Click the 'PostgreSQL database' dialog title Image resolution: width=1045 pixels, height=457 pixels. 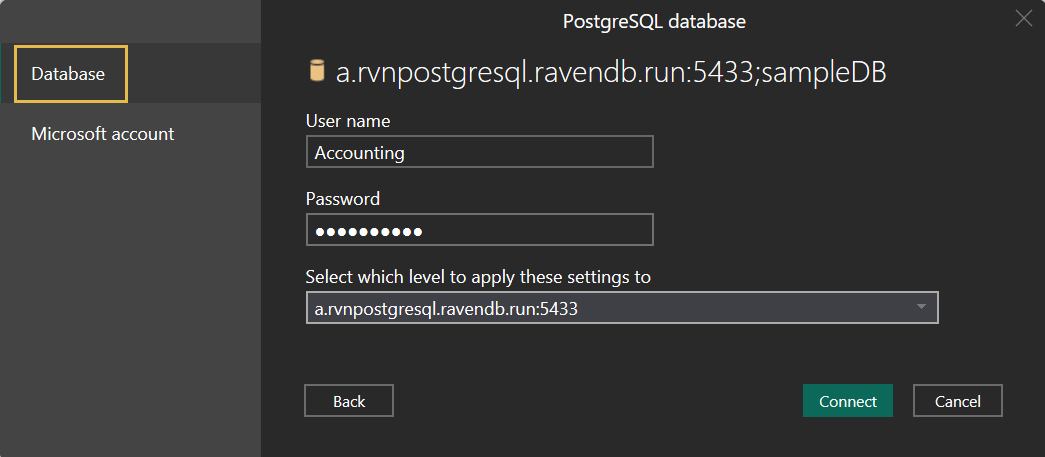click(654, 21)
